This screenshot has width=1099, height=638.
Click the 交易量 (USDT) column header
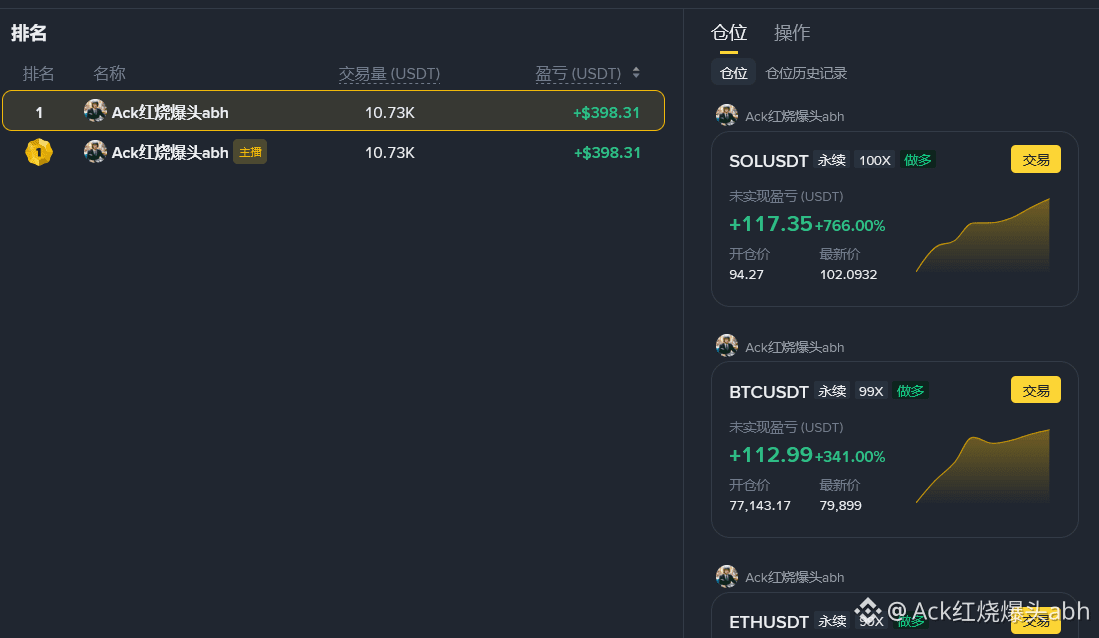[390, 74]
